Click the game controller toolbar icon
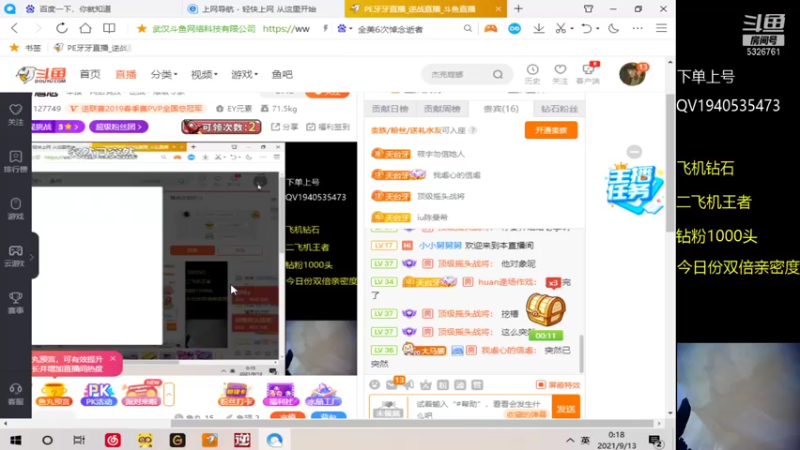Image resolution: width=800 pixels, height=450 pixels. pos(491,29)
